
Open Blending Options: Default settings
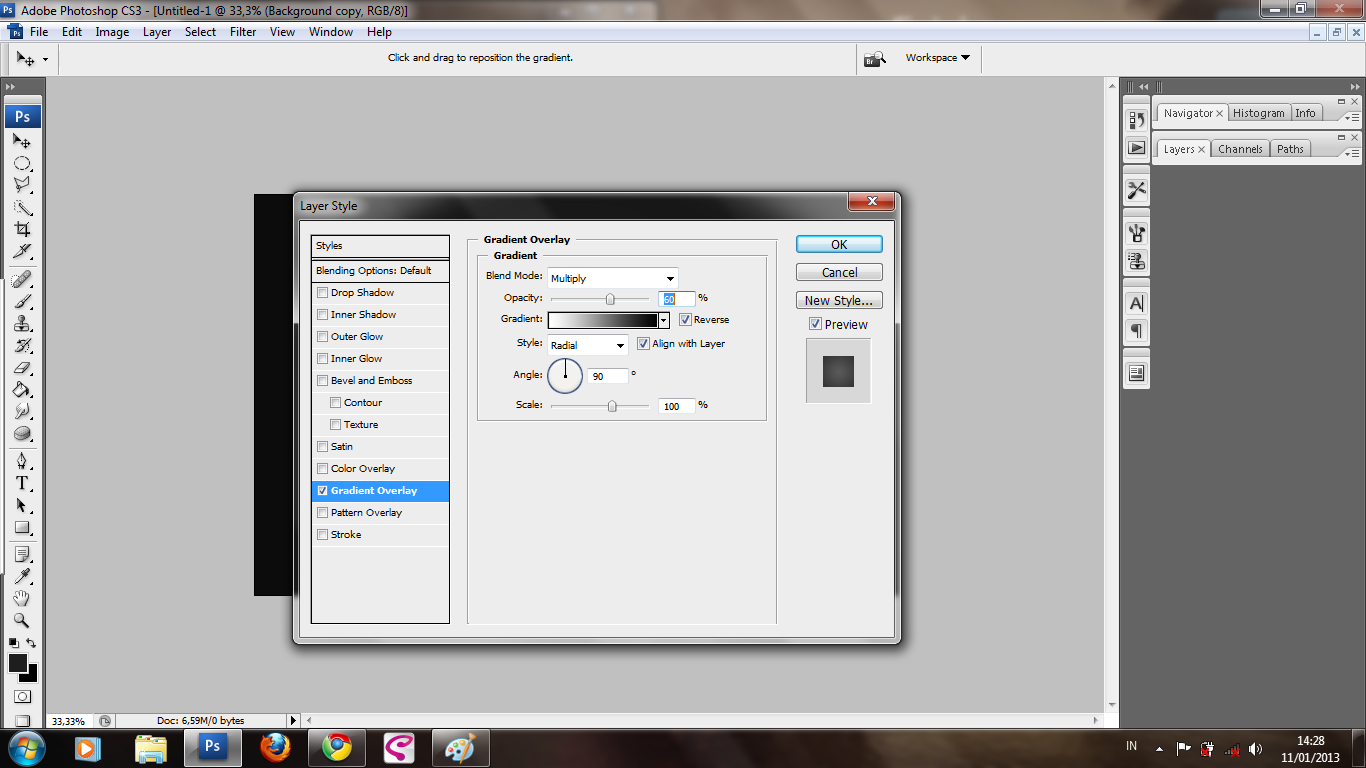(380, 271)
